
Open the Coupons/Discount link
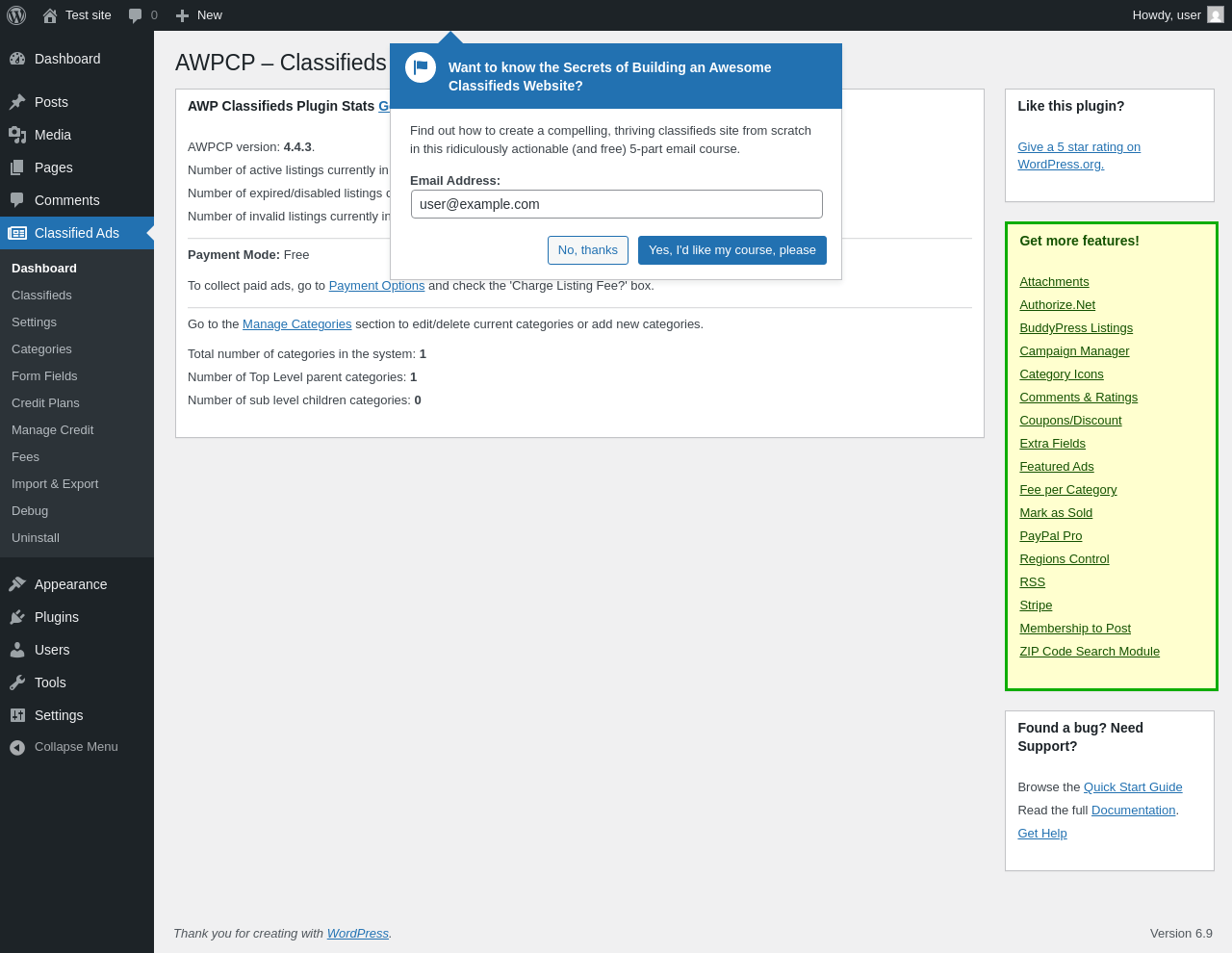coord(1070,421)
